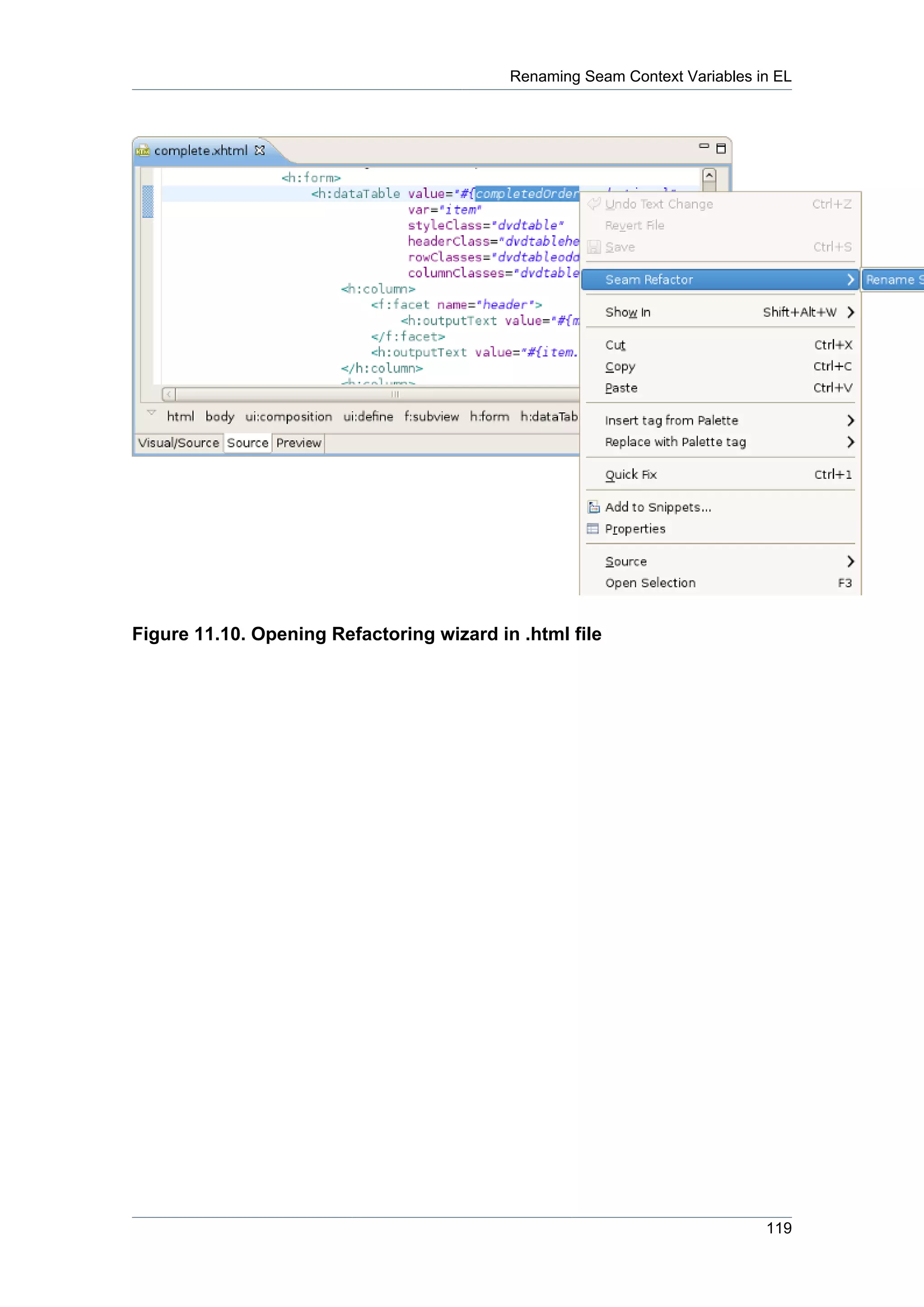Click the vertical scrollbar up arrow
The image size is (924, 1307).
(x=709, y=175)
